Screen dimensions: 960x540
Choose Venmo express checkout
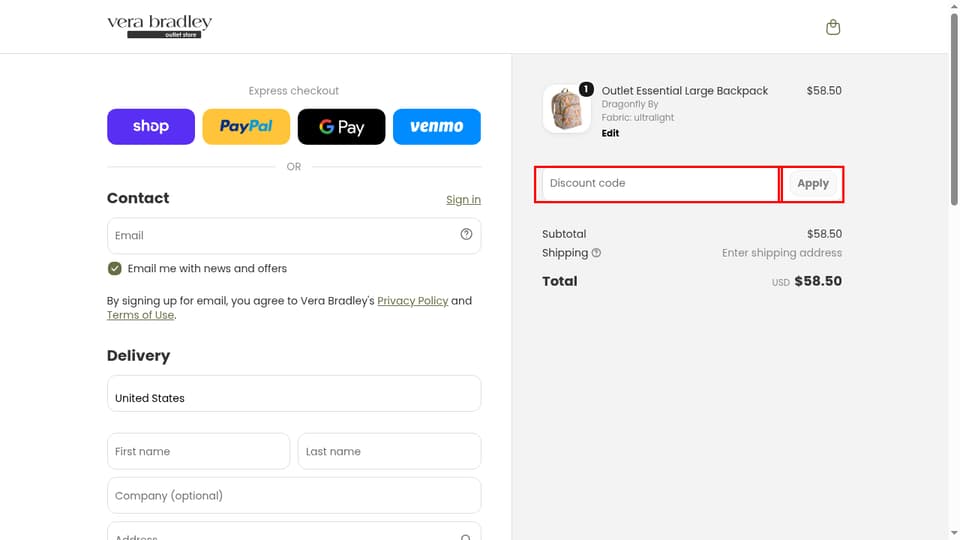click(437, 127)
